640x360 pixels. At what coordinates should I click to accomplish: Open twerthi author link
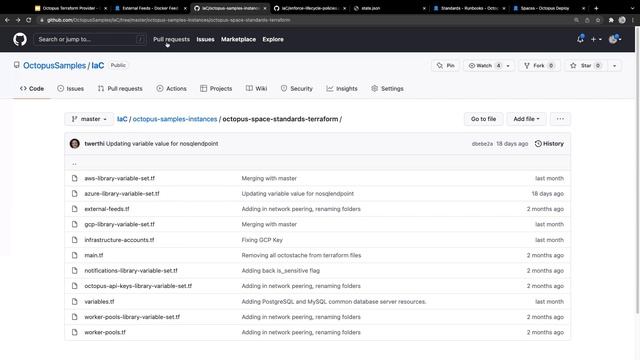coord(94,144)
